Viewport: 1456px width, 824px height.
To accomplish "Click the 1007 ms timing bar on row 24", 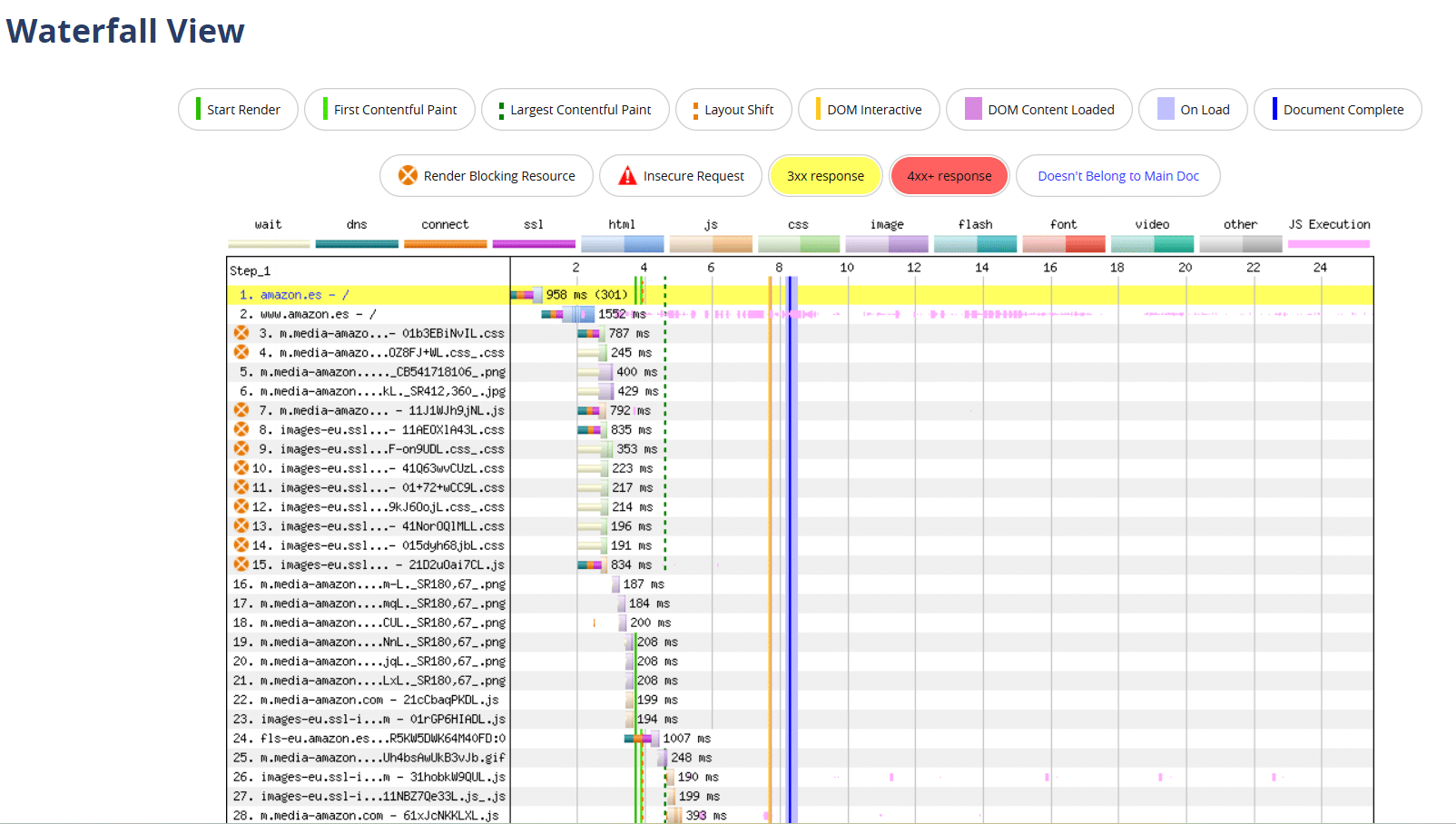I will (641, 739).
